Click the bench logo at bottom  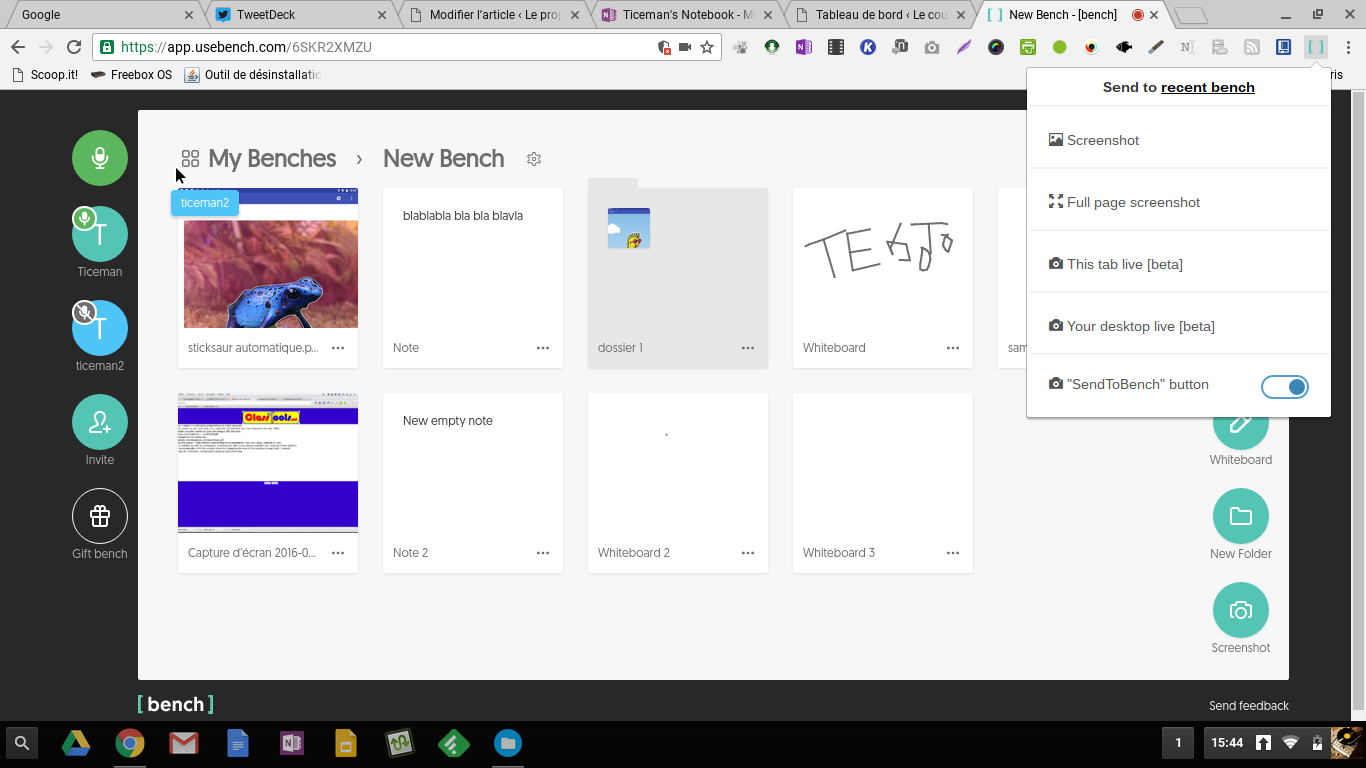coord(175,704)
